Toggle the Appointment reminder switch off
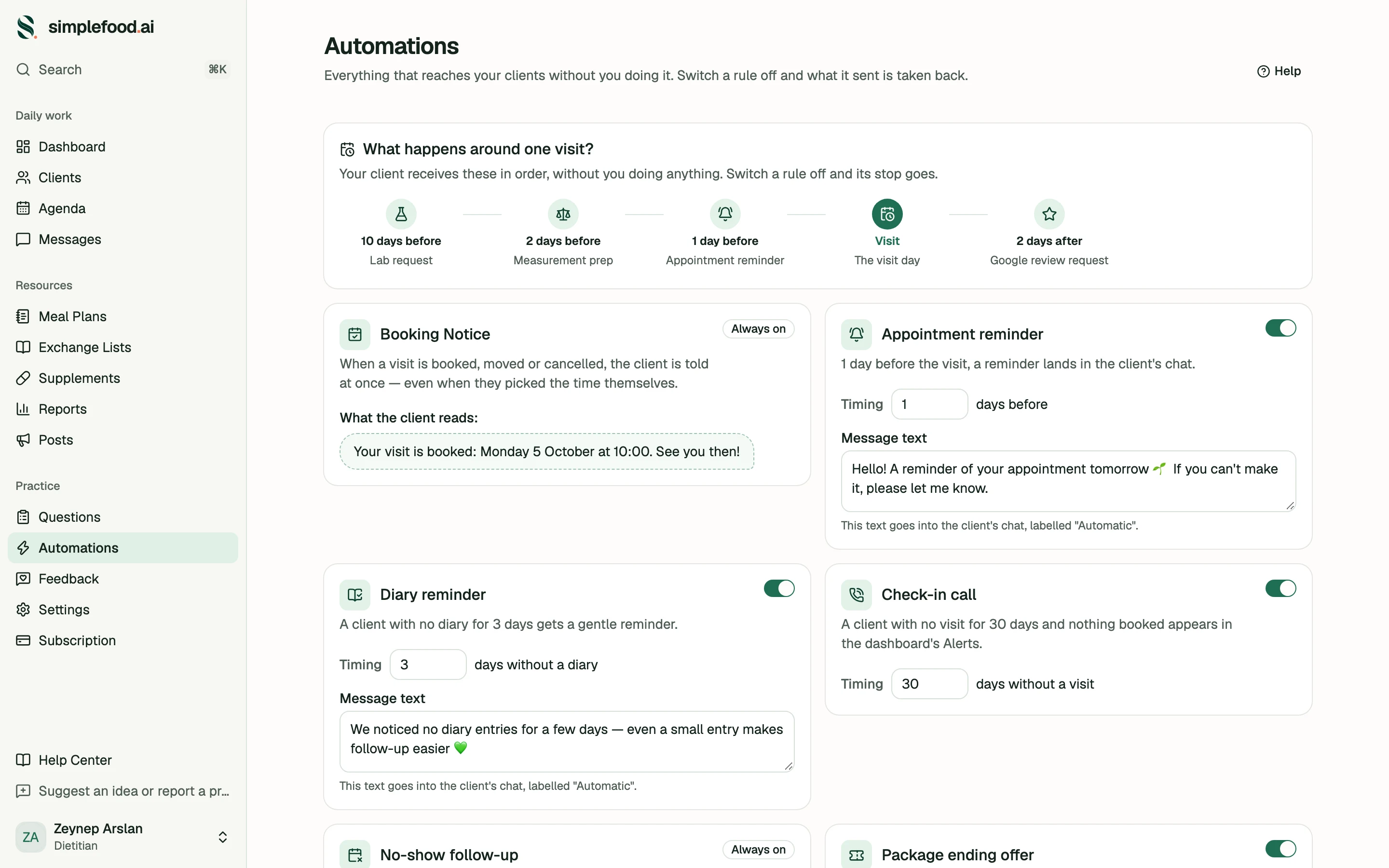Viewport: 1389px width, 868px height. pos(1280,328)
